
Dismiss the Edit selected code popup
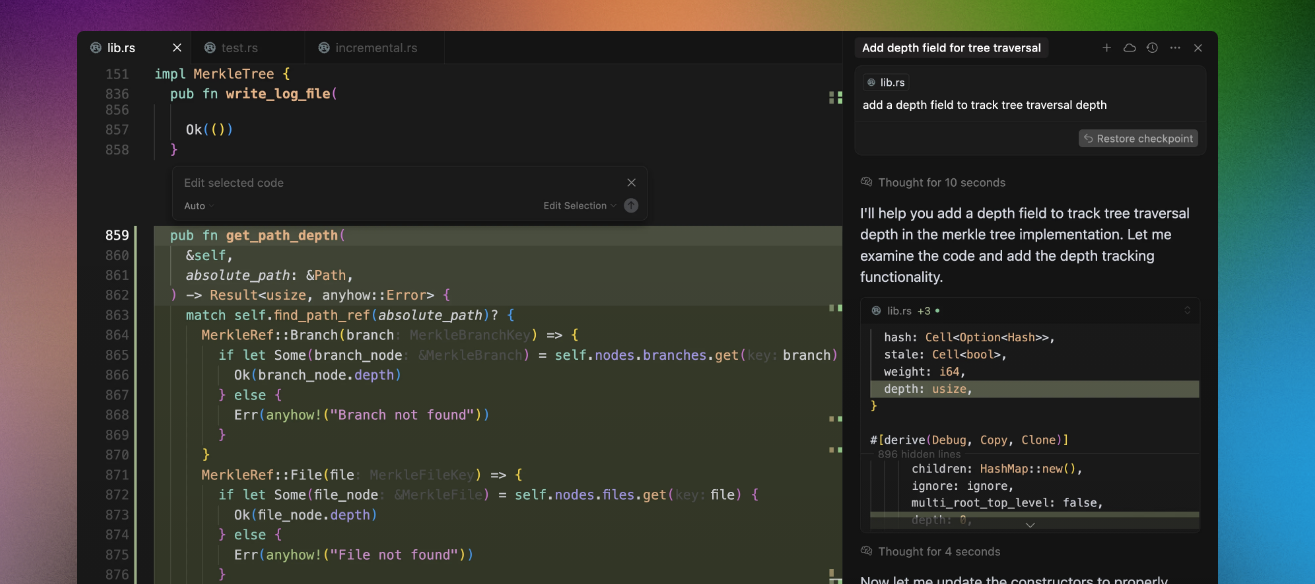tap(631, 183)
